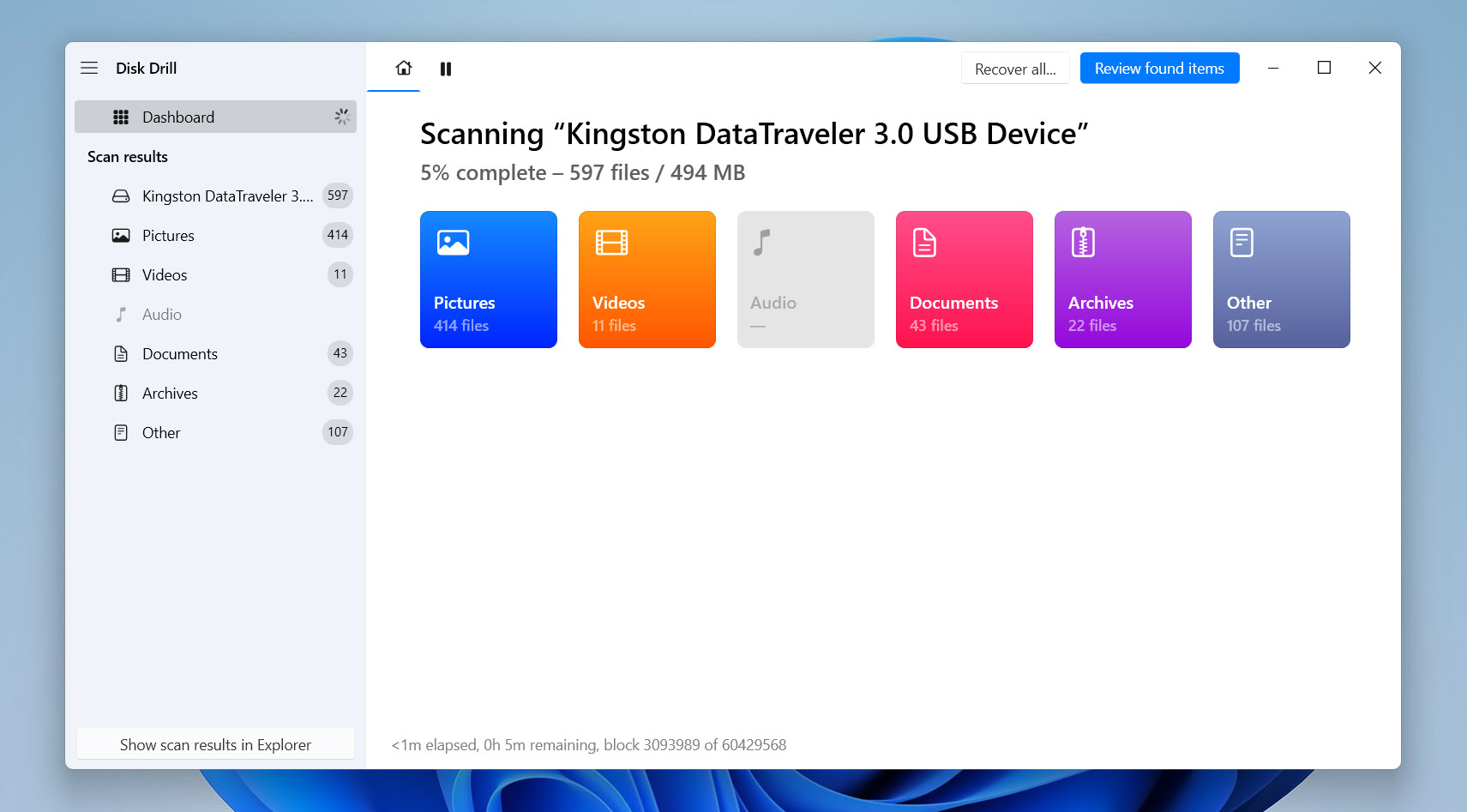Click the music note icon in sidebar
The height and width of the screenshot is (812, 1467).
coord(121,315)
